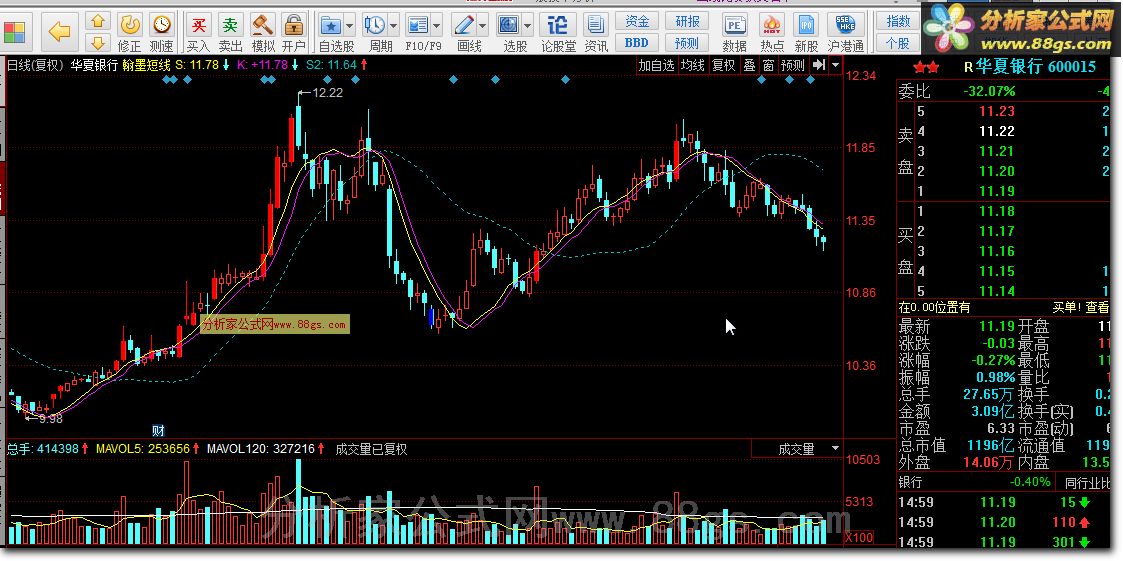The width and height of the screenshot is (1123, 561).
Task: Click the 财 marker below the chart
Action: [159, 431]
